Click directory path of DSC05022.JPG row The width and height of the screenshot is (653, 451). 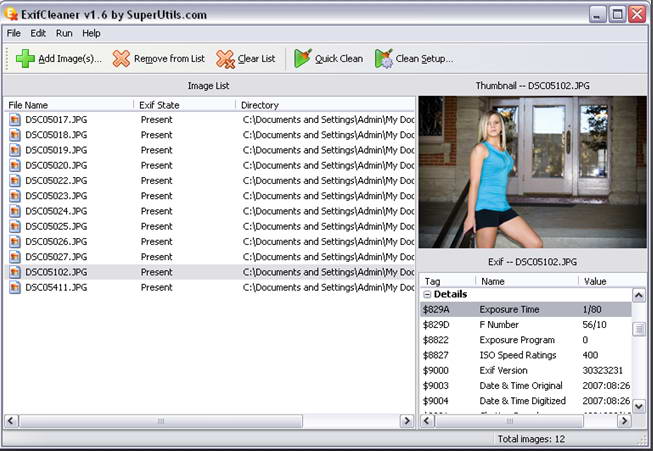(x=328, y=181)
